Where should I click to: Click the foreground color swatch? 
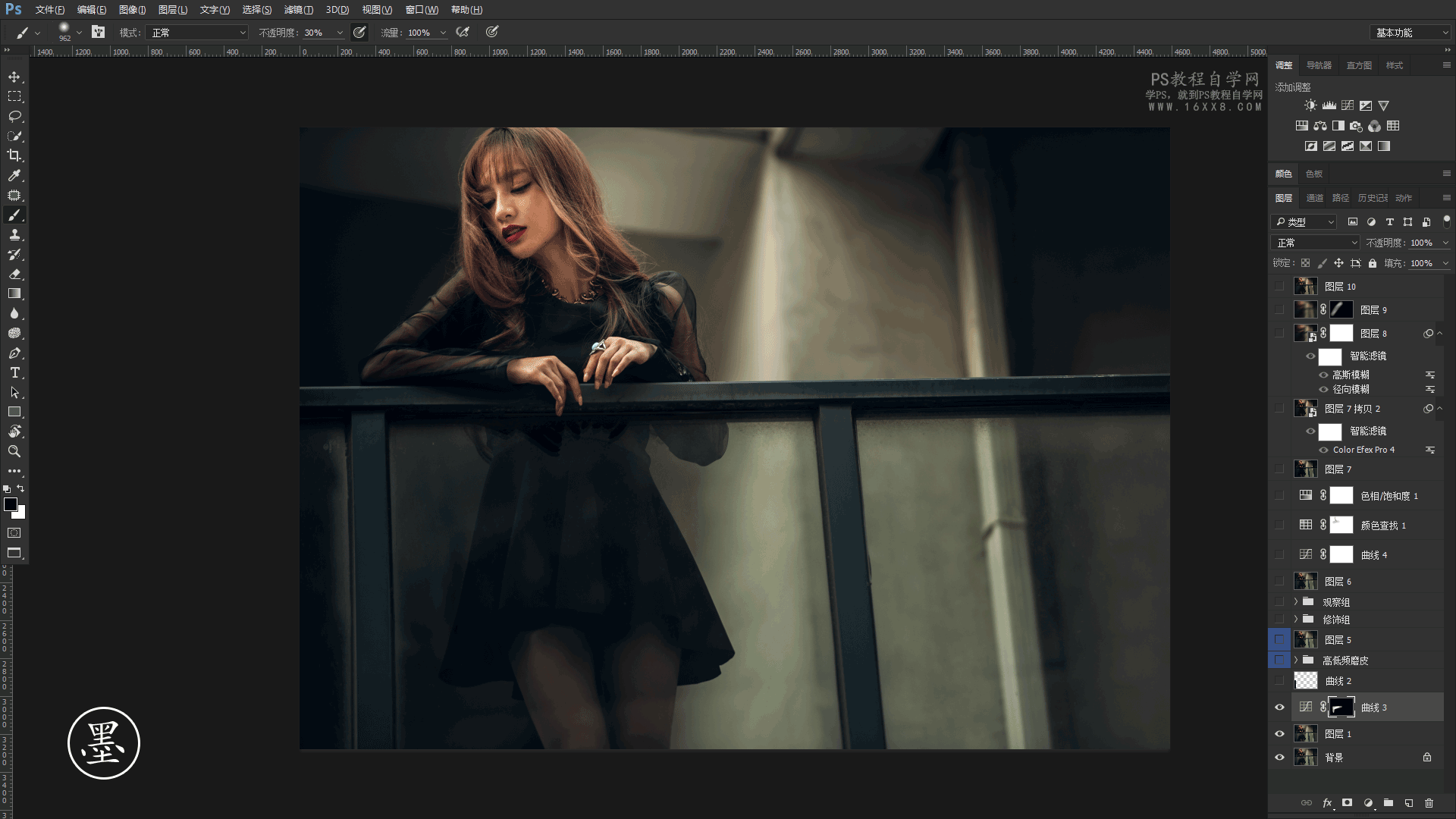point(11,505)
